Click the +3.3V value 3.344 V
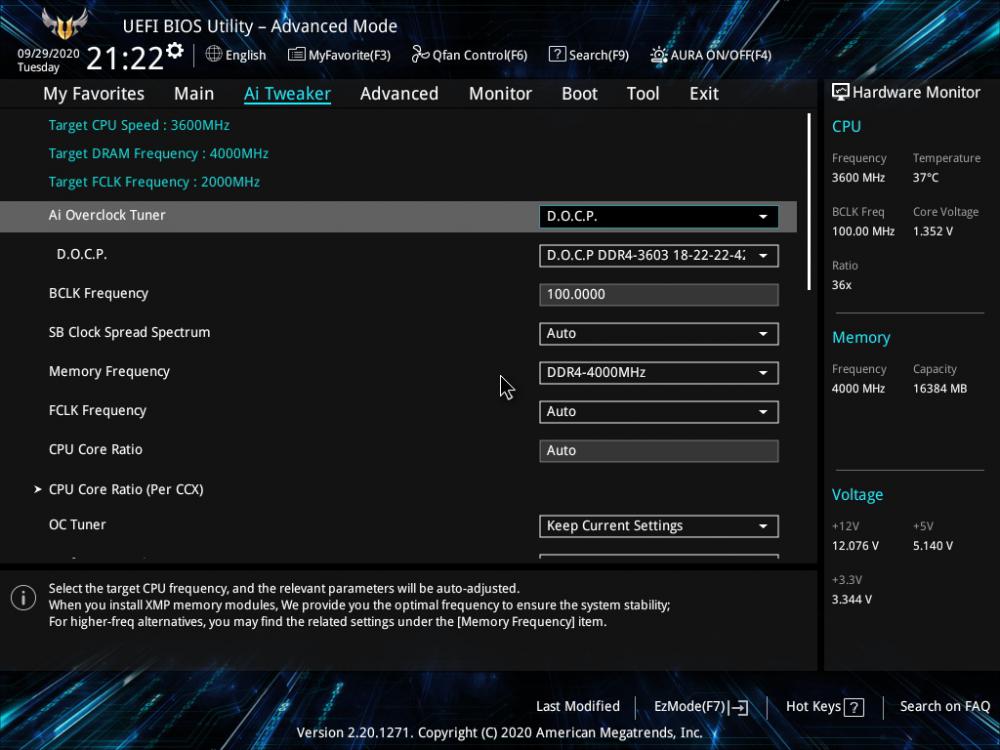 click(852, 599)
